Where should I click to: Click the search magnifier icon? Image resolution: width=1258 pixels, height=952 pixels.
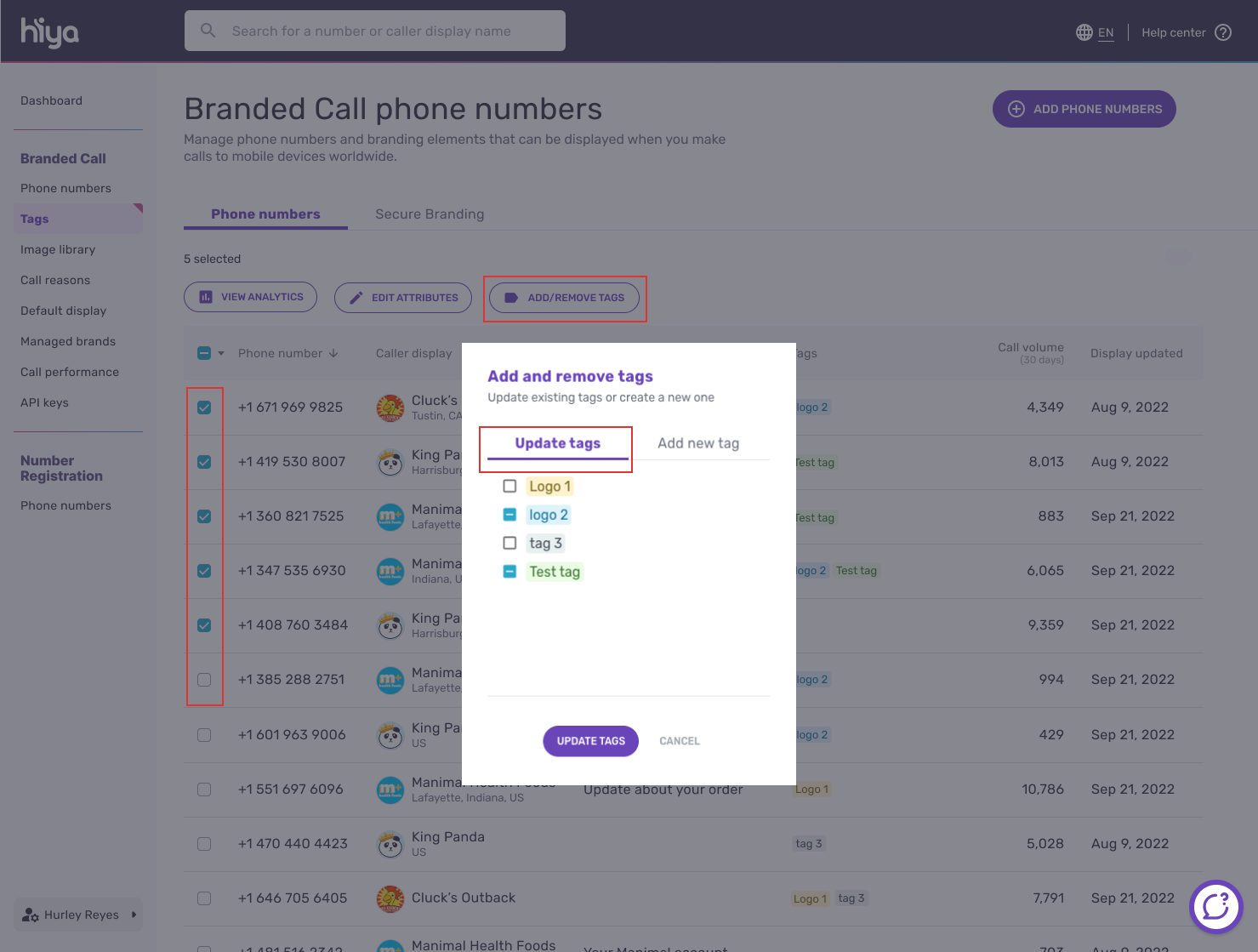208,31
